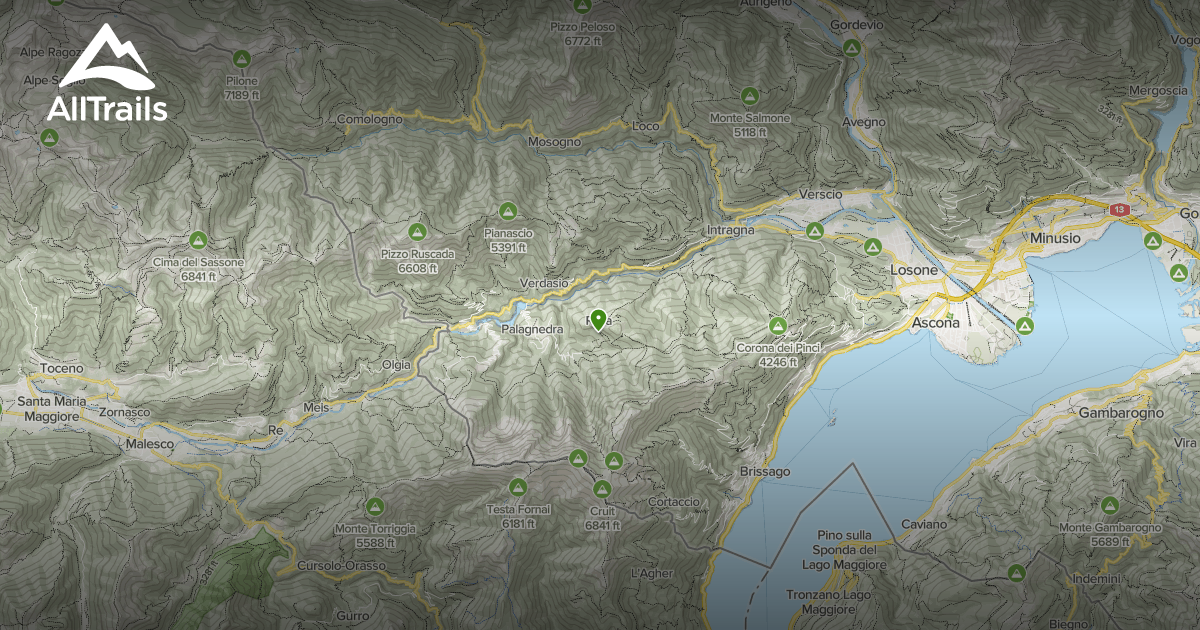The image size is (1200, 630).
Task: Click the Corona dei Pinci peak icon
Action: [x=778, y=326]
